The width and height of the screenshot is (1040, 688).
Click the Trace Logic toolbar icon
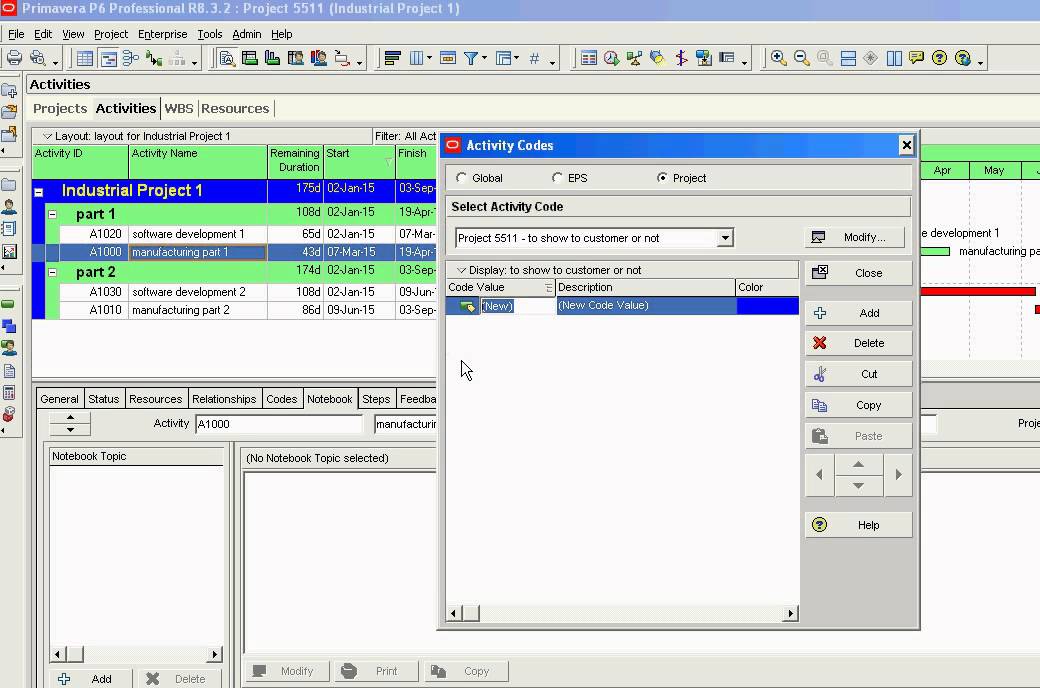154,58
